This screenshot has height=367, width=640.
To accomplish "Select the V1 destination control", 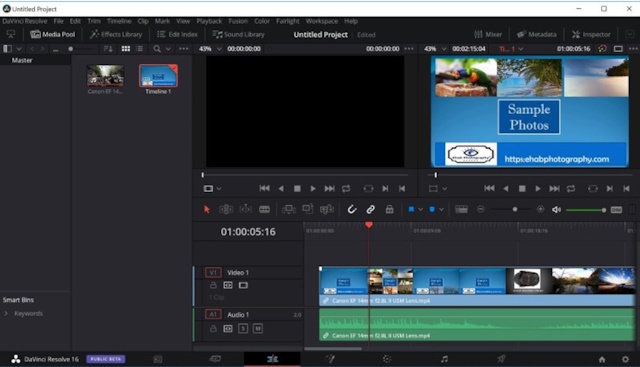I will [x=213, y=272].
